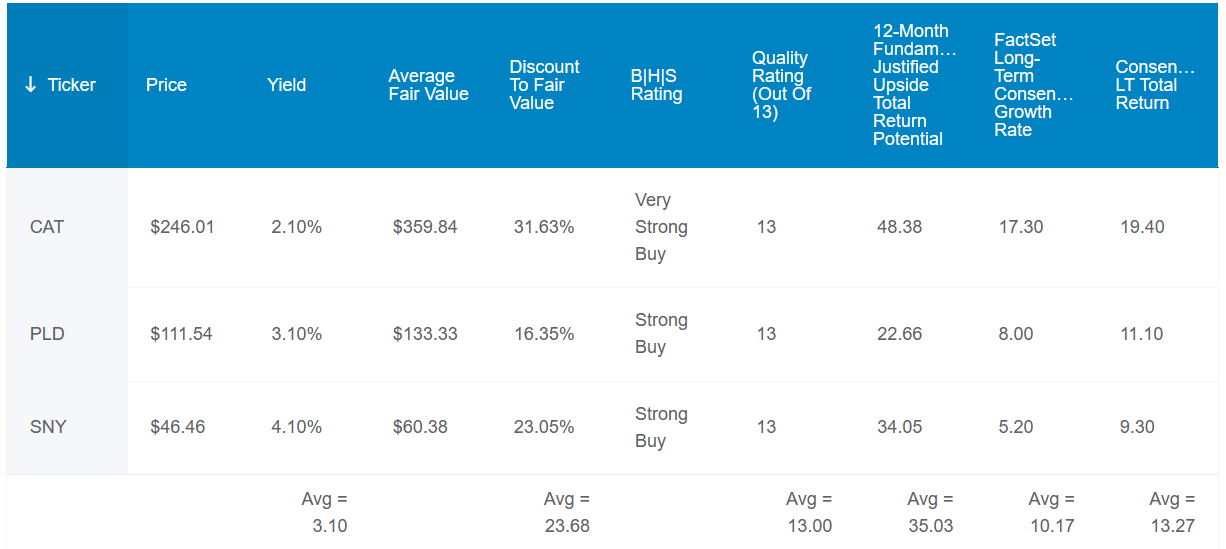Viewport: 1226px width, 549px height.
Task: Sort by Discount To Fair Value header
Action: (544, 85)
